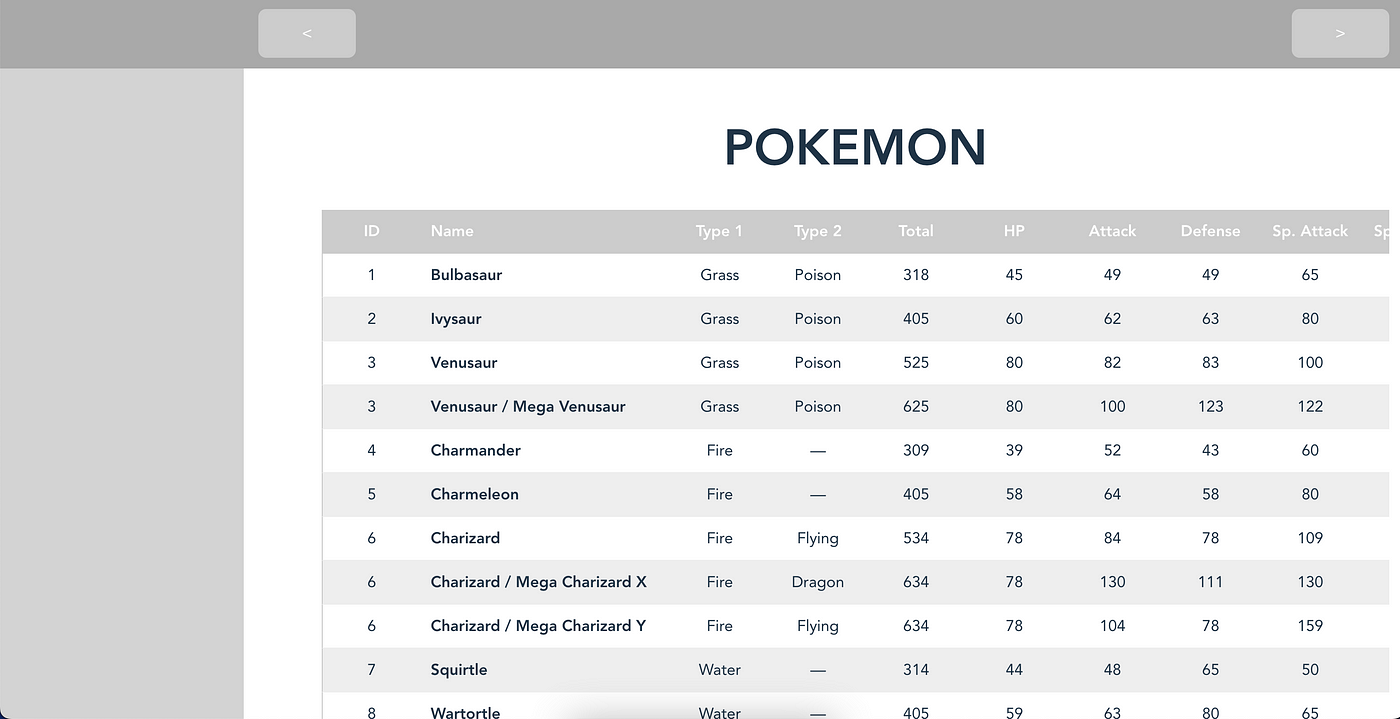Click ID 5 in Charmeleon row

point(372,495)
